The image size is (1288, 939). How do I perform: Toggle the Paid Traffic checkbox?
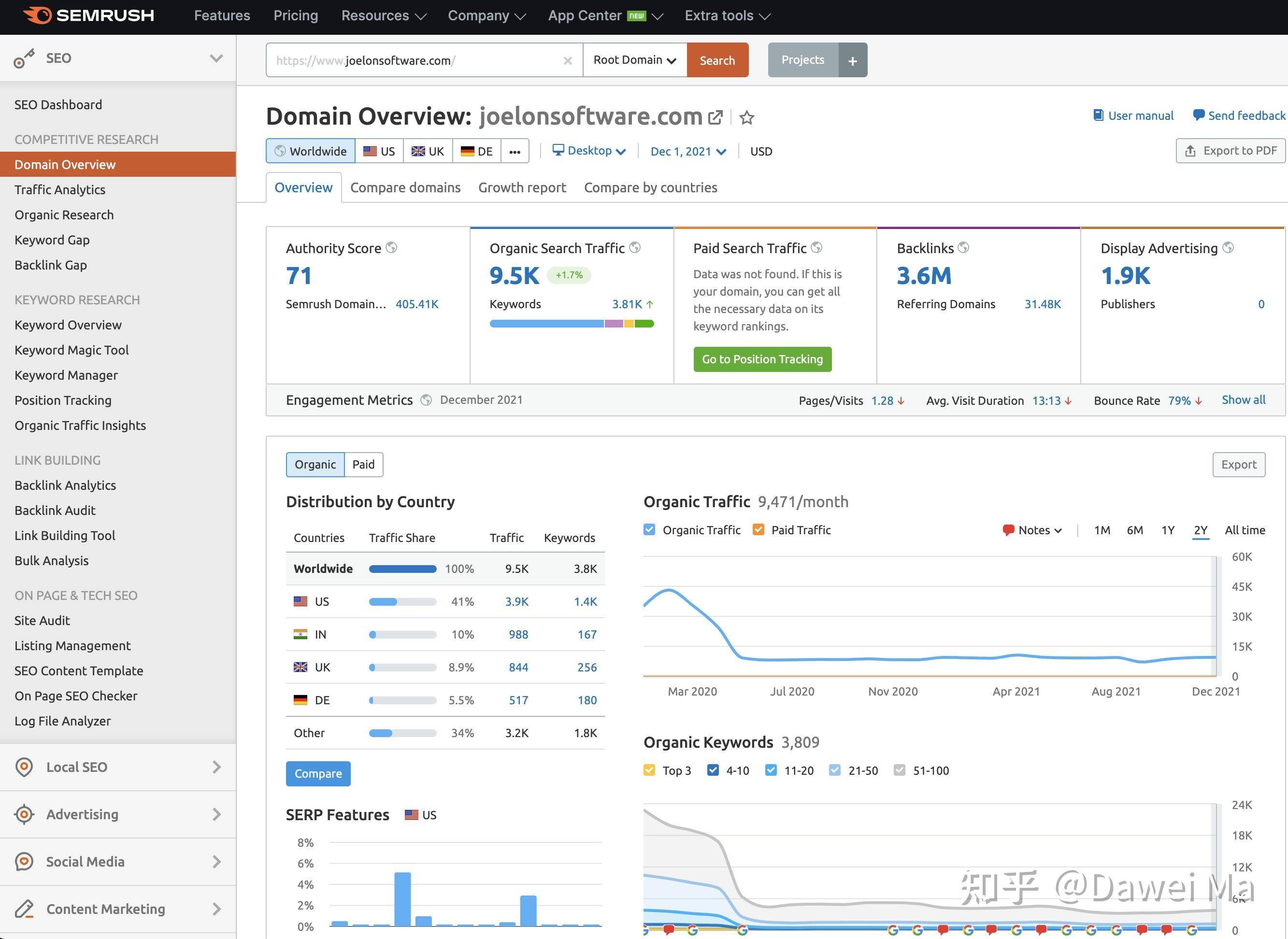(x=758, y=530)
